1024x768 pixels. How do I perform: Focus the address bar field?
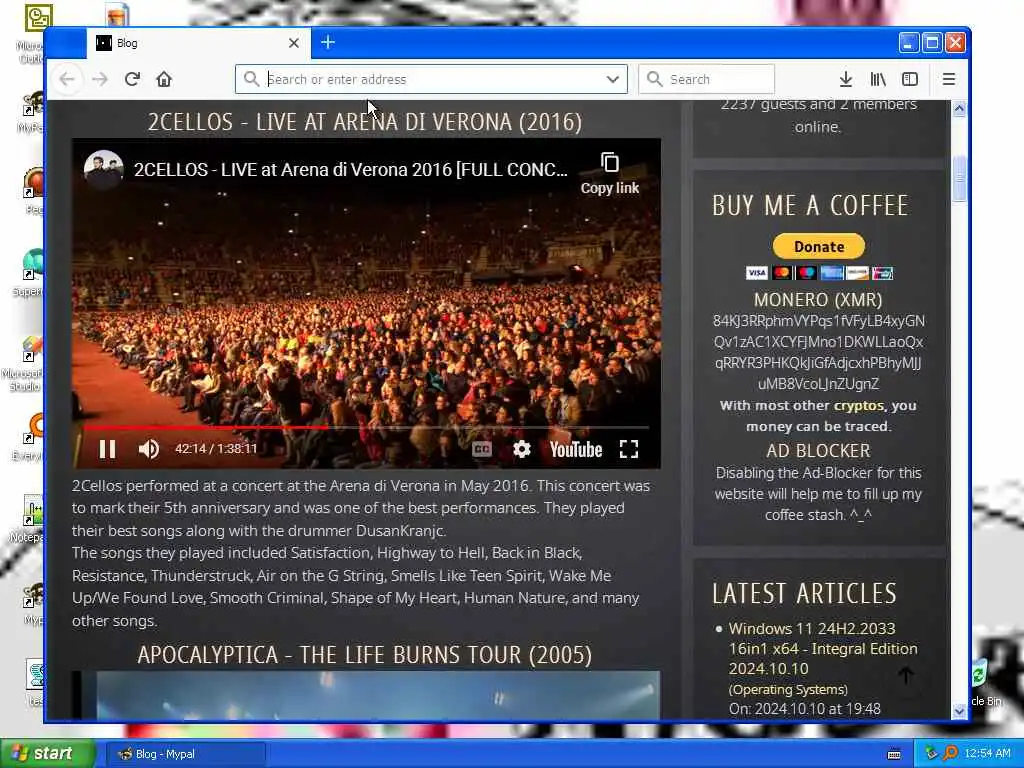click(x=431, y=79)
